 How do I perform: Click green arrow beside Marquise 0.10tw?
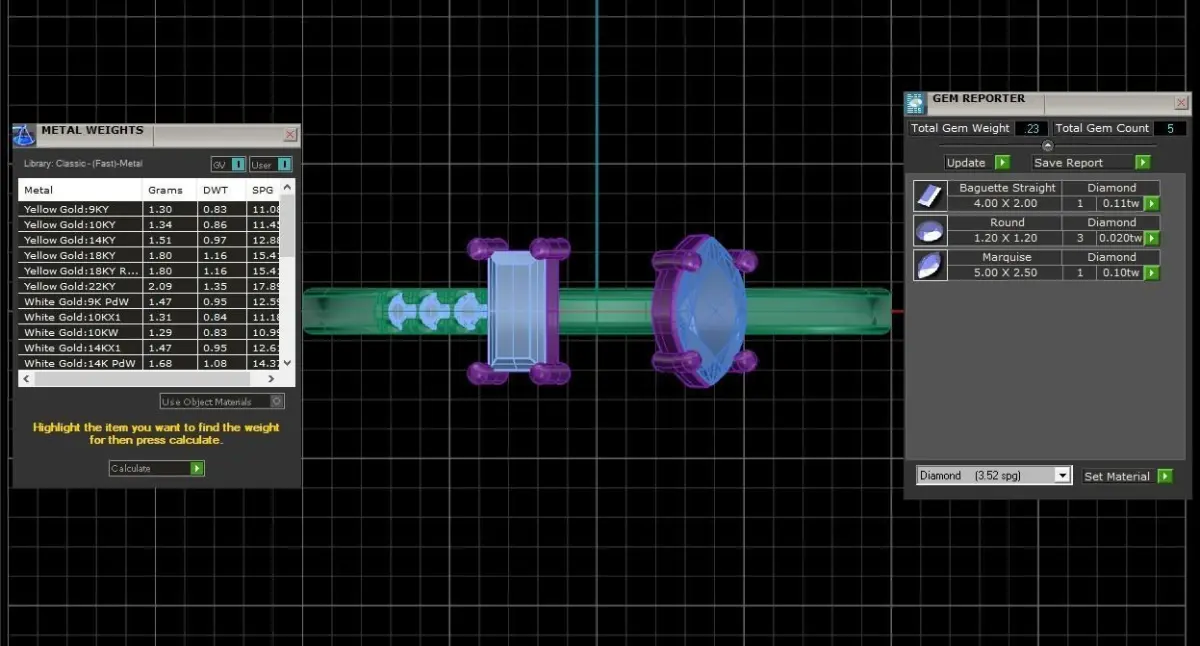tap(1152, 273)
